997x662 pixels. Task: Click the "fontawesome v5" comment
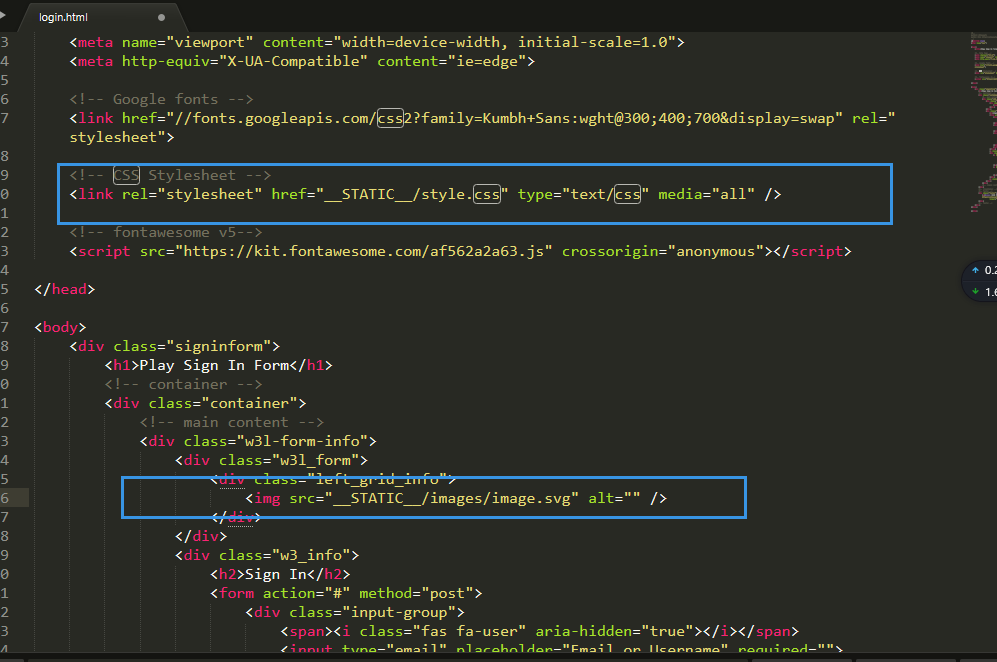166,233
